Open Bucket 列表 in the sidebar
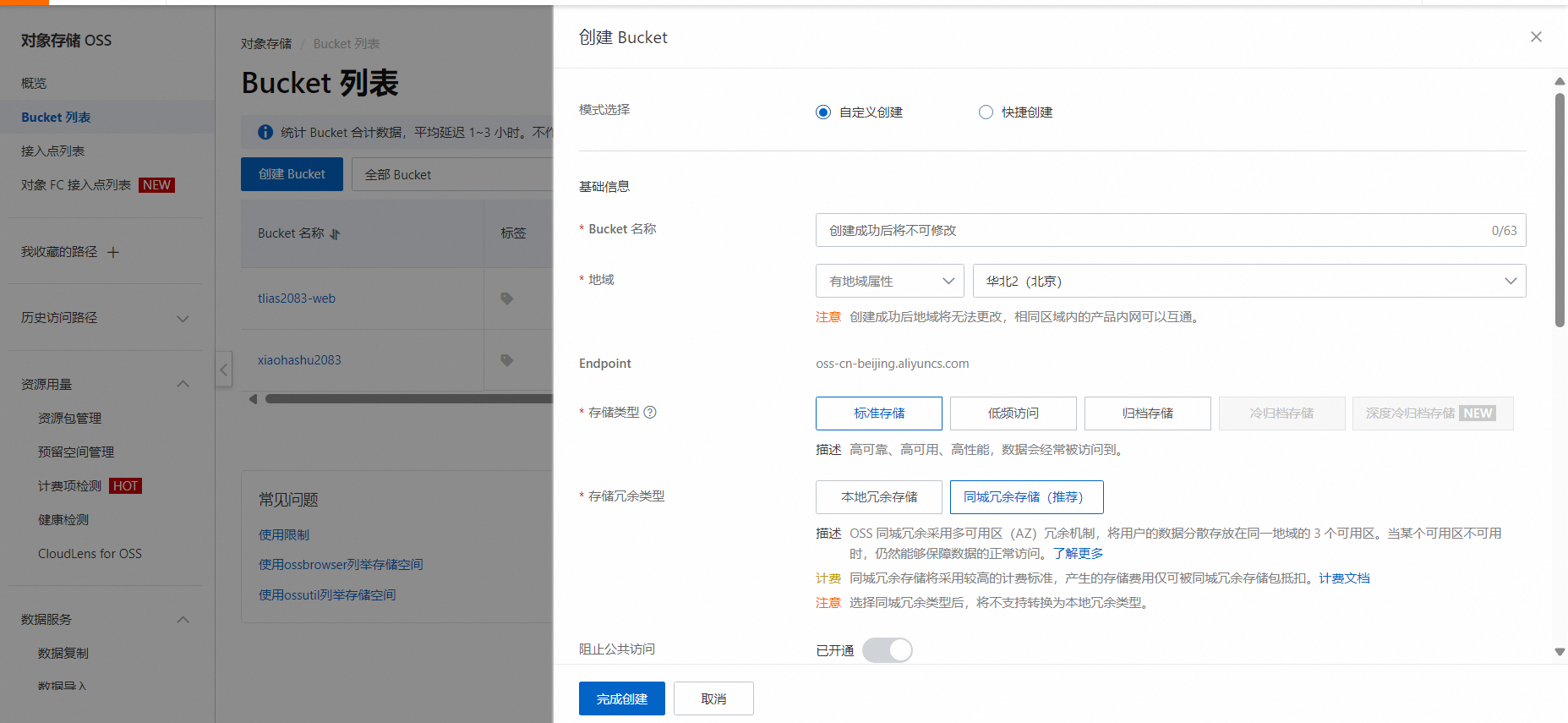The width and height of the screenshot is (1568, 723). (x=56, y=118)
